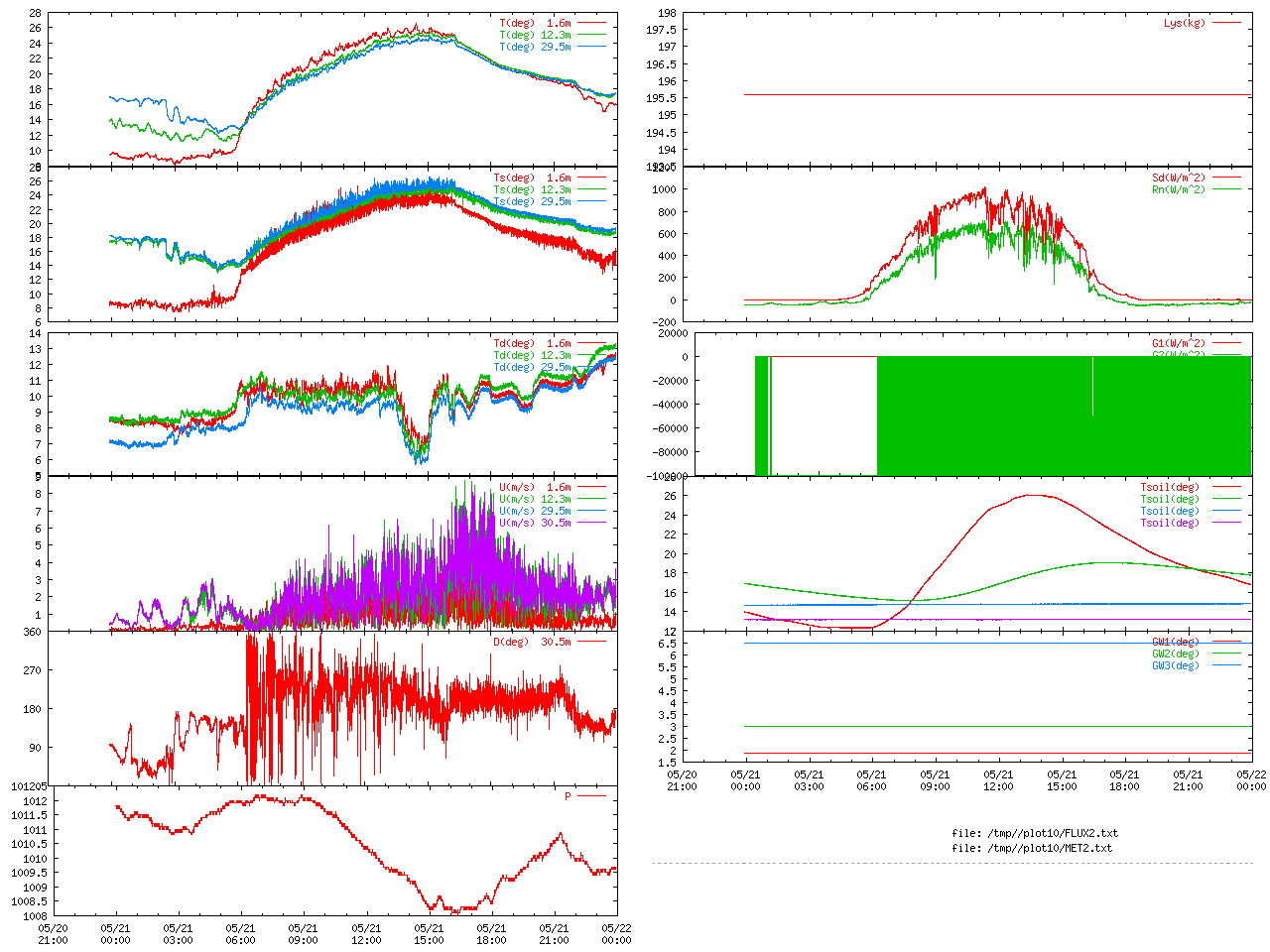Click the 'U(m/s) 29.5m' legend label

[x=536, y=512]
